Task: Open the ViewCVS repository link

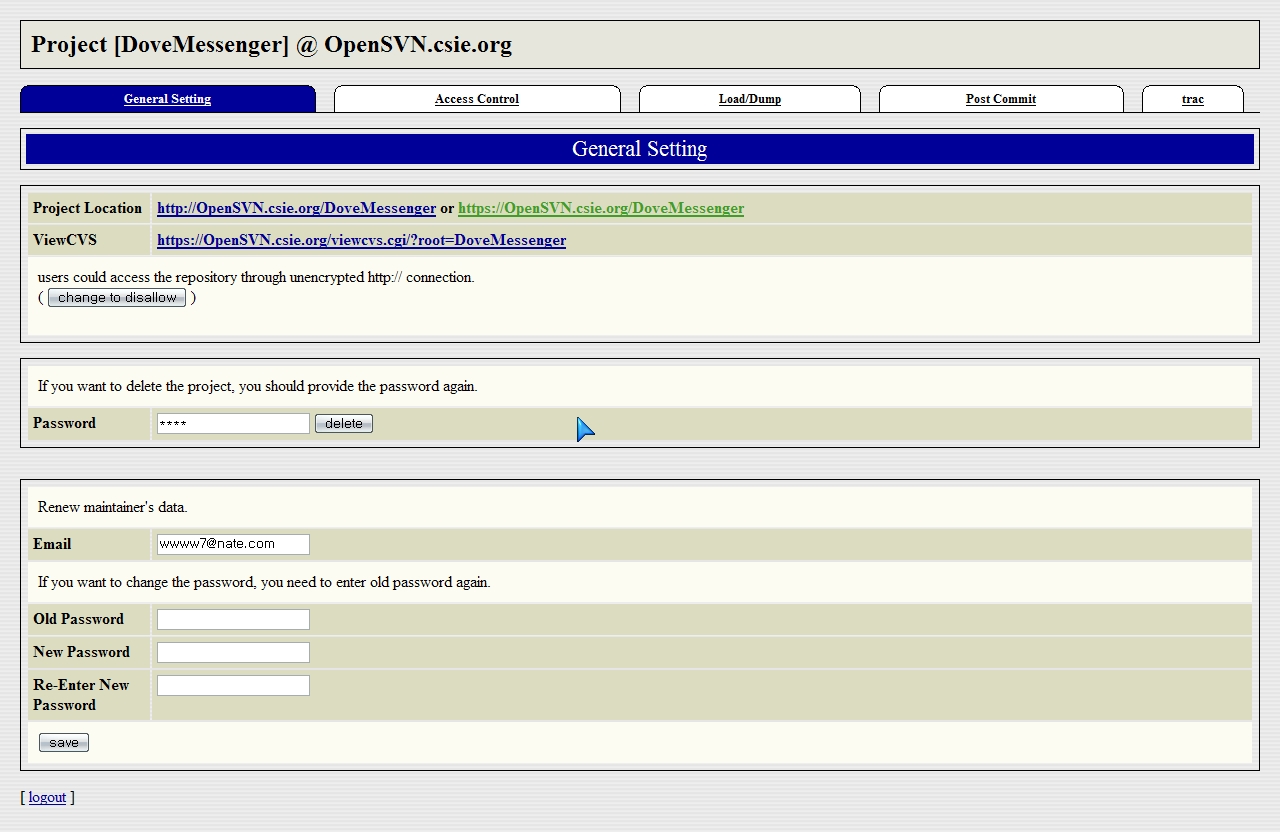Action: click(361, 240)
